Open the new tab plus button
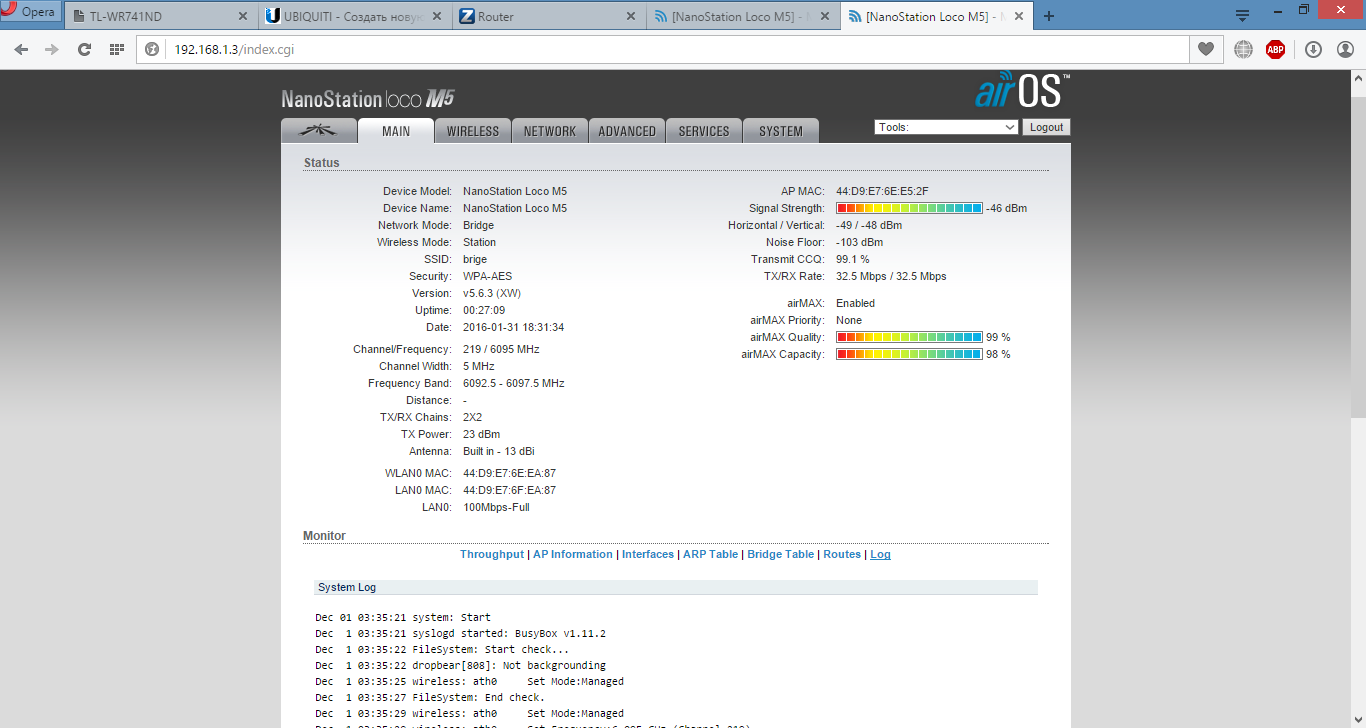 pos(1049,16)
